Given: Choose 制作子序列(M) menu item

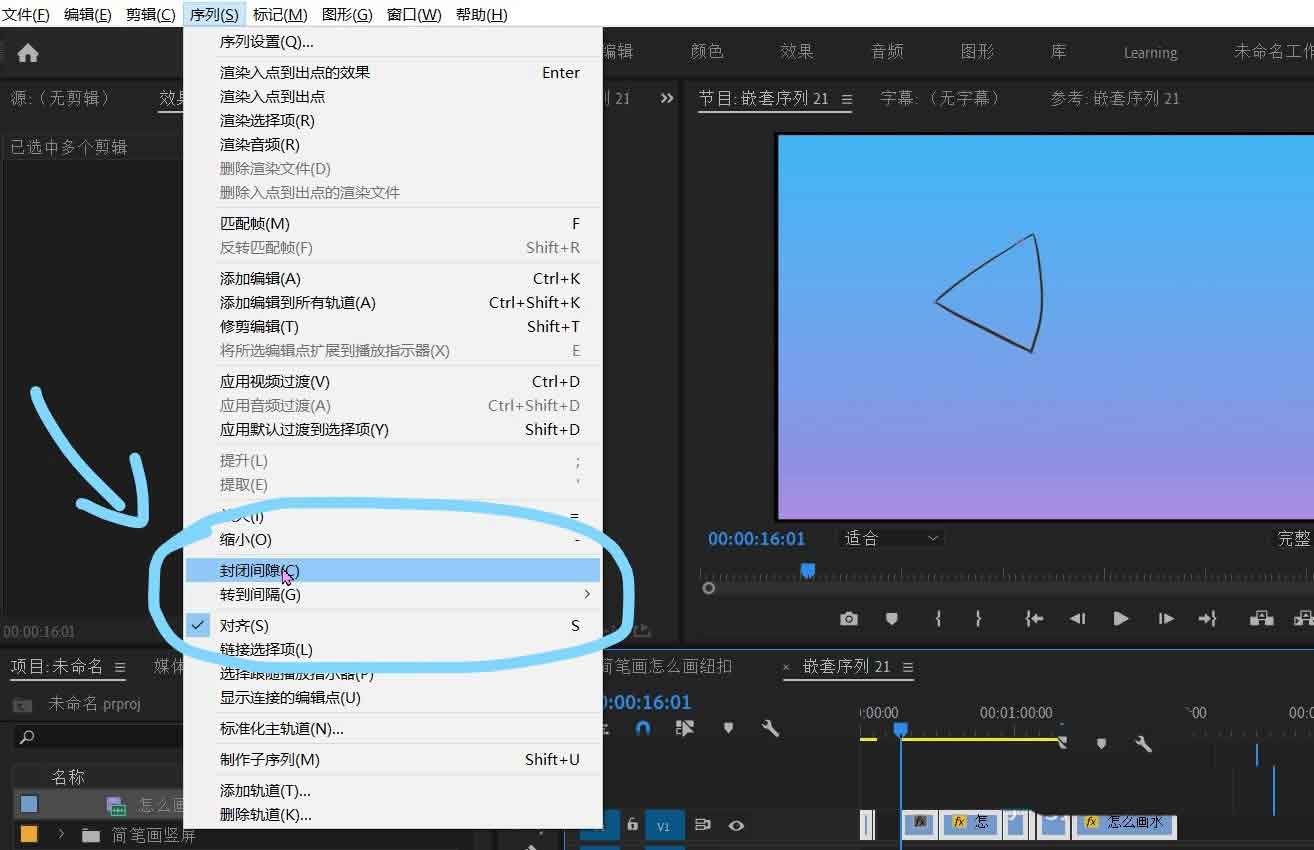Looking at the screenshot, I should [x=393, y=759].
